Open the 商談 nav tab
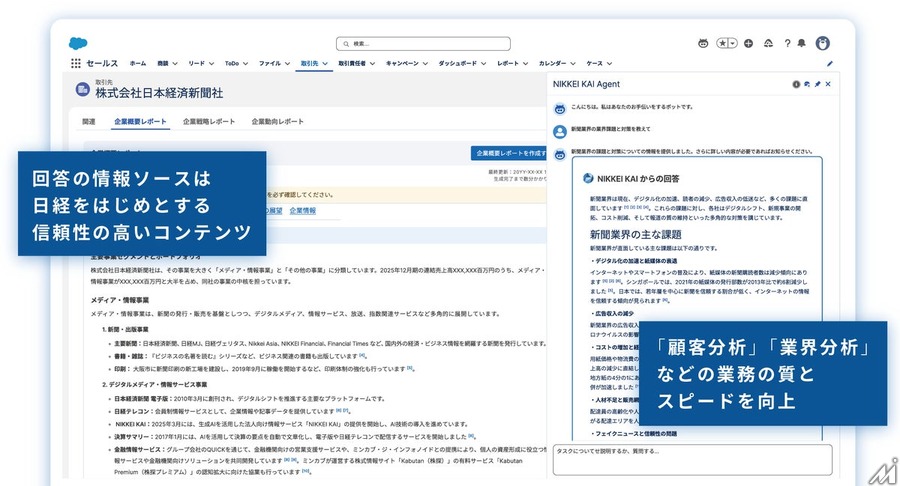 click(x=163, y=64)
